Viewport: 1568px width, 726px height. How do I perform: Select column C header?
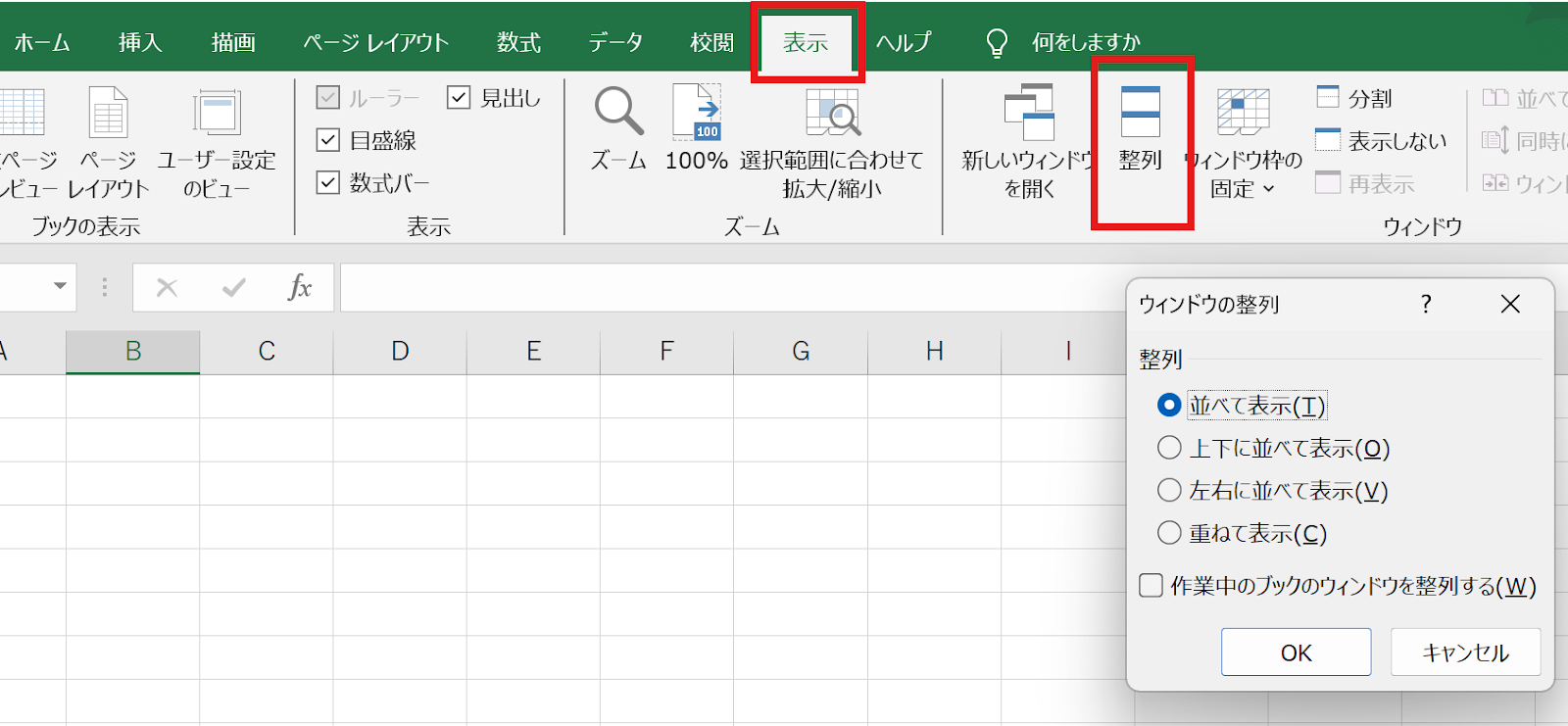click(267, 351)
